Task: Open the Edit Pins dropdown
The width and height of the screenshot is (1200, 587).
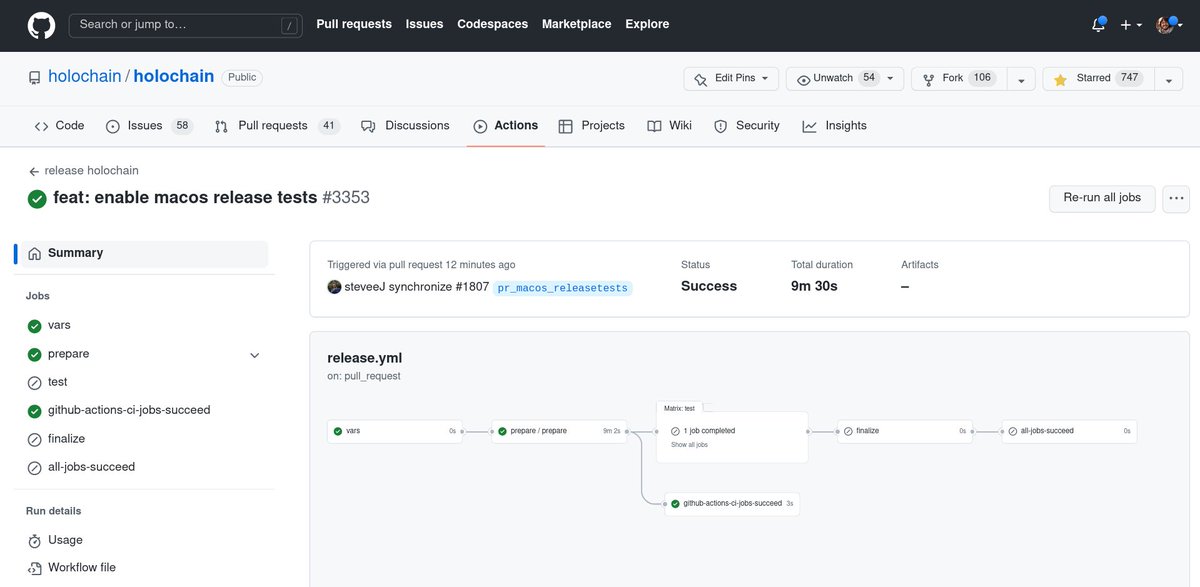Action: tap(731, 79)
